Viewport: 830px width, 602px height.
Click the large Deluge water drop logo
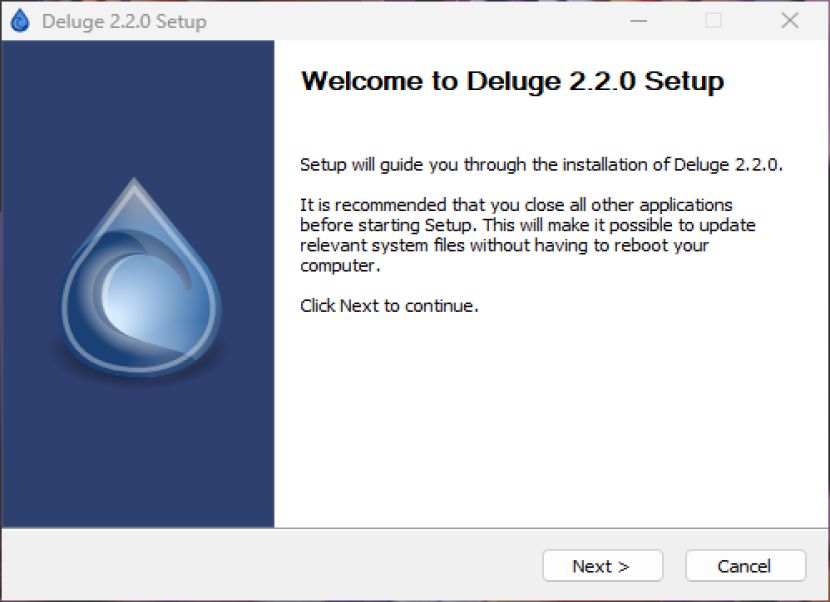point(140,276)
